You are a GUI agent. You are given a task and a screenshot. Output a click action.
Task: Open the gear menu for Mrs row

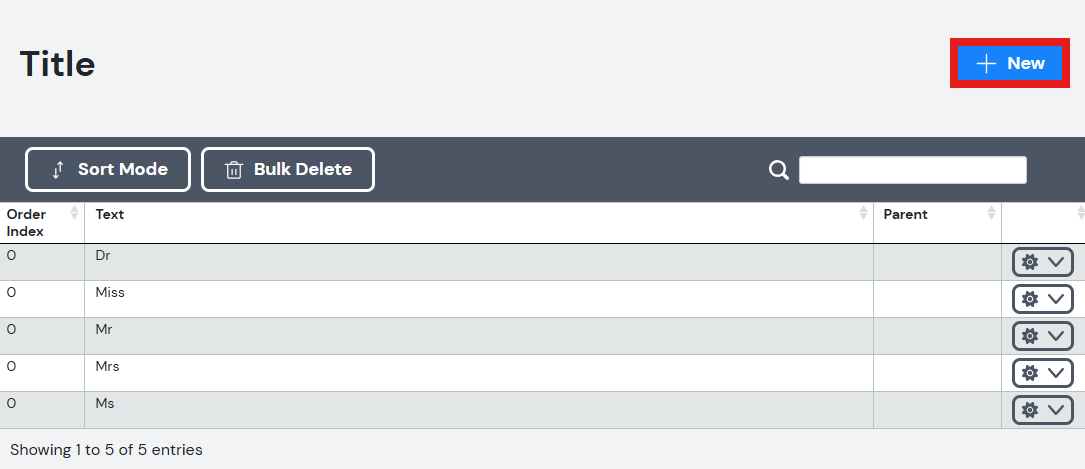pos(1043,373)
